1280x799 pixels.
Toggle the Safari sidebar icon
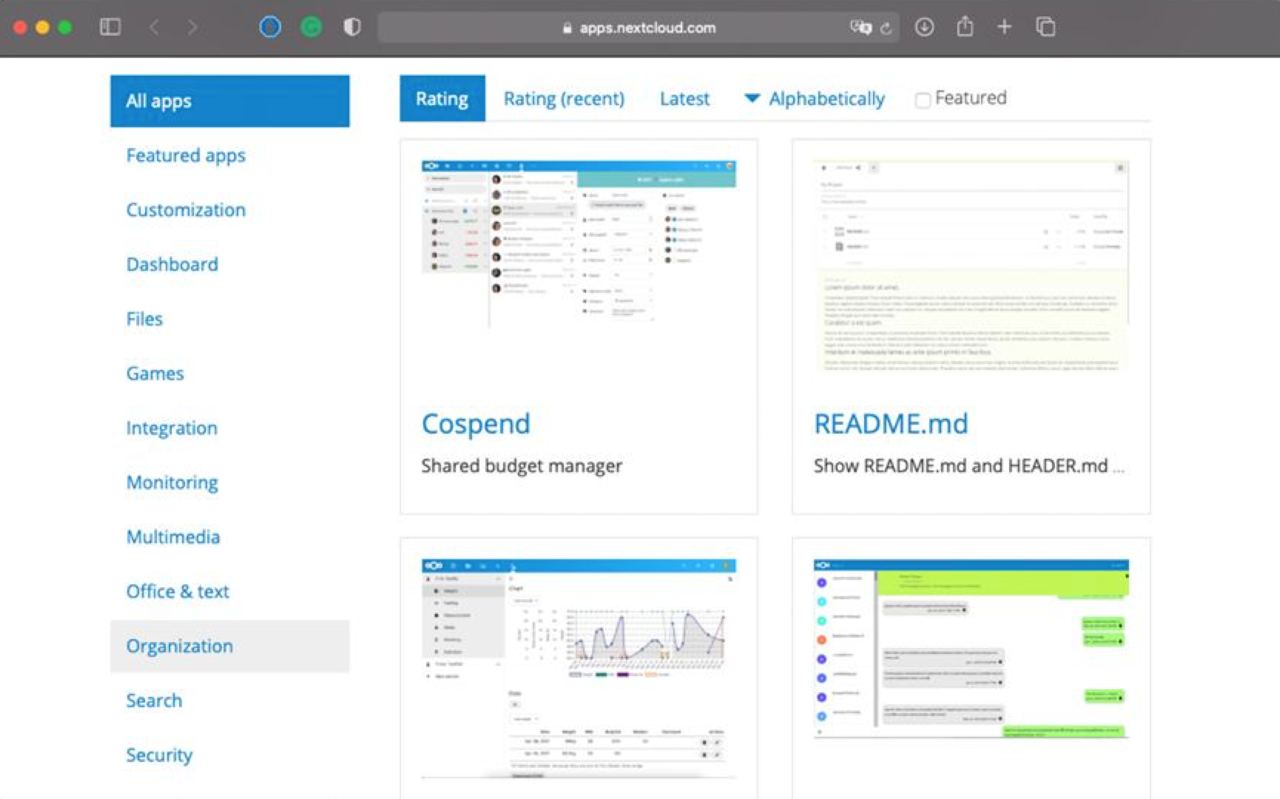110,28
